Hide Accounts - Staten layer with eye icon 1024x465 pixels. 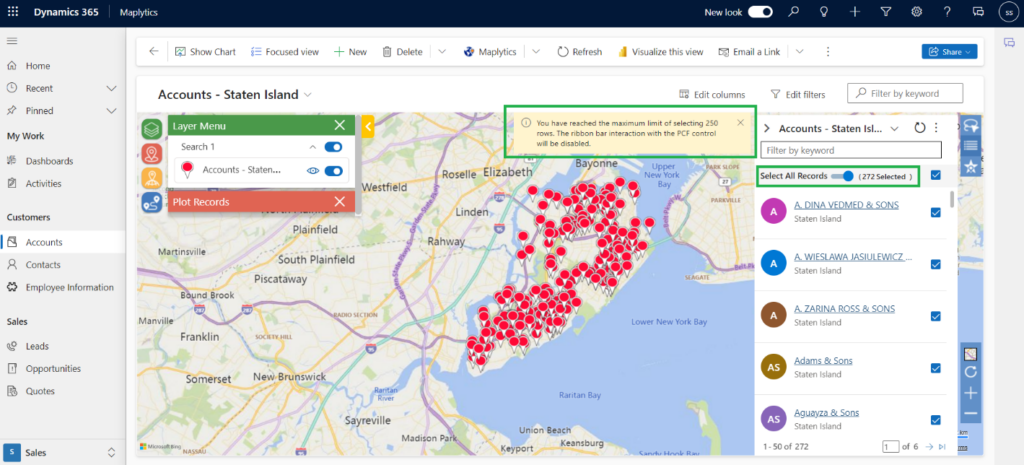coord(313,171)
